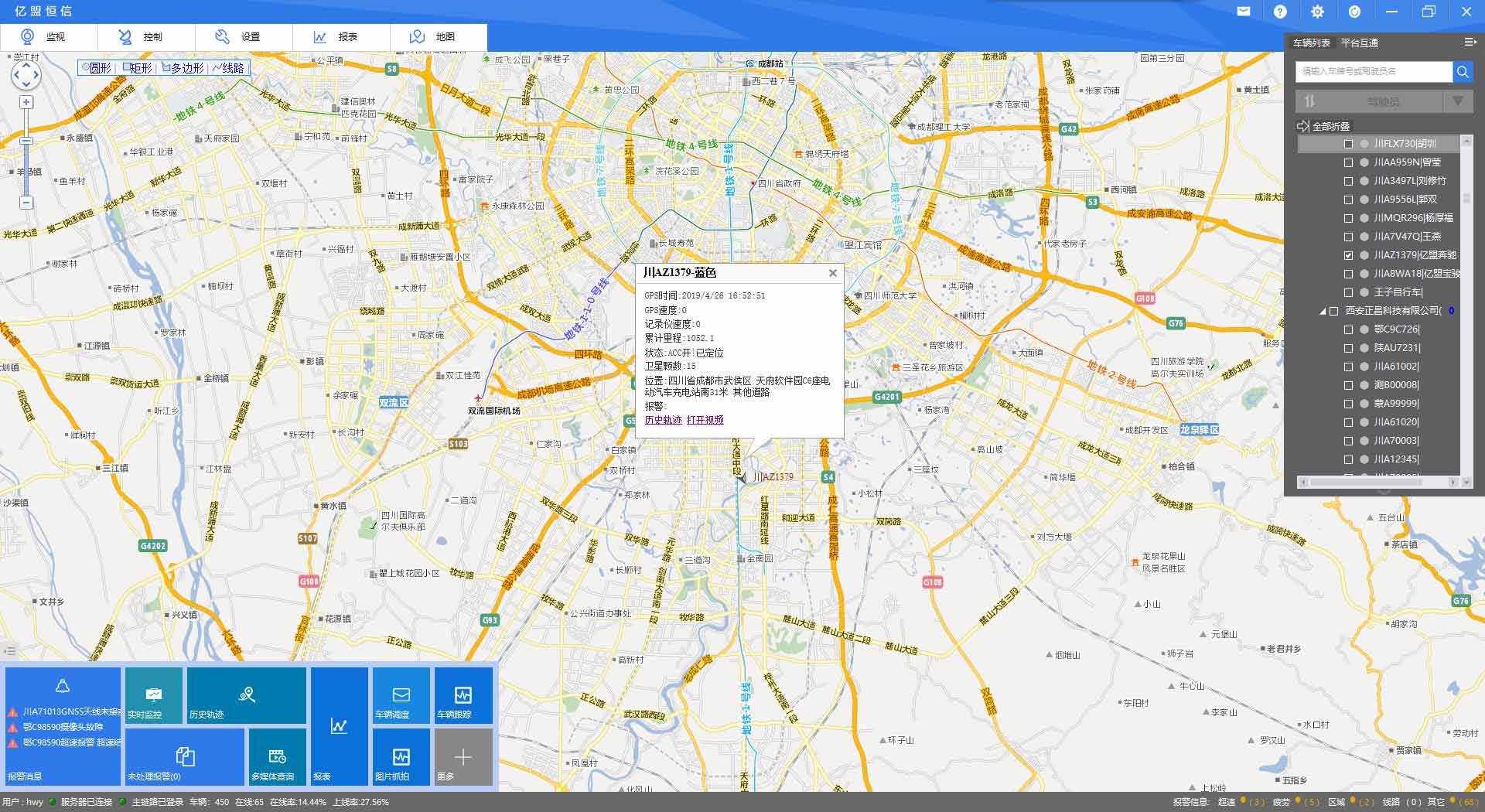Check the 川A9556L vehicle checkbox
The width and height of the screenshot is (1485, 812).
pyautogui.click(x=1348, y=200)
